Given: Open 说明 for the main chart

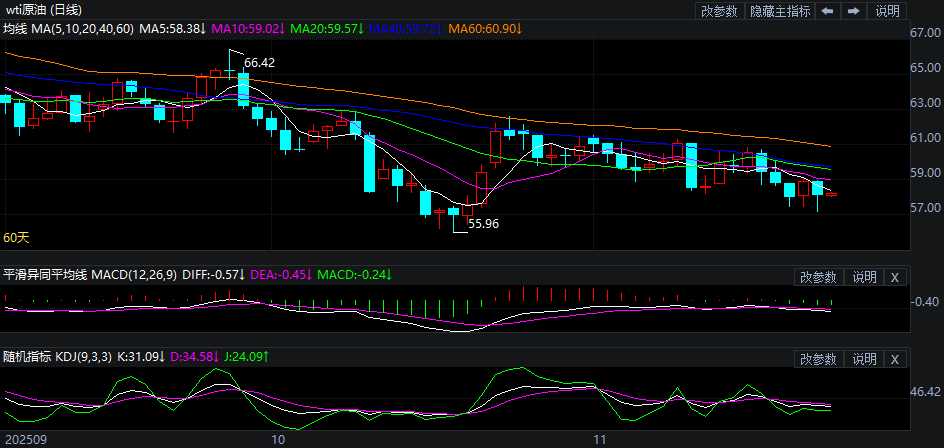Looking at the screenshot, I should tap(887, 12).
